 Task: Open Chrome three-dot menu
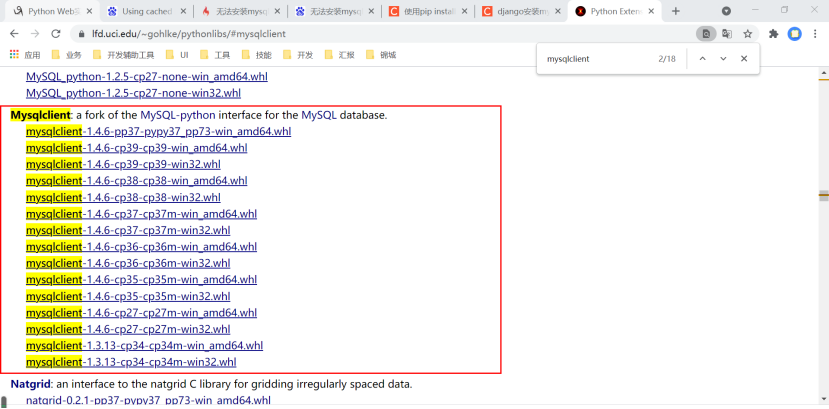pos(815,34)
